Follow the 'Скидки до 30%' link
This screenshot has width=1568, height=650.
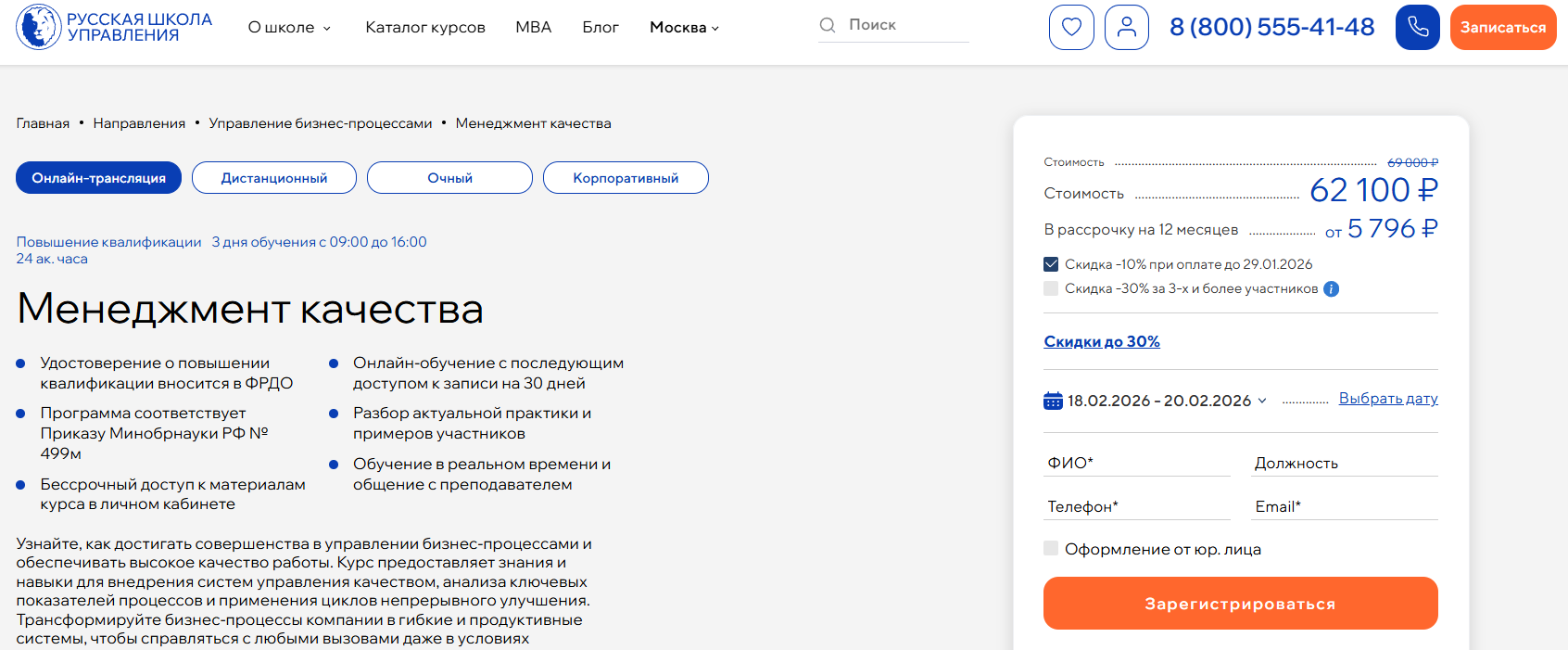tap(1102, 341)
